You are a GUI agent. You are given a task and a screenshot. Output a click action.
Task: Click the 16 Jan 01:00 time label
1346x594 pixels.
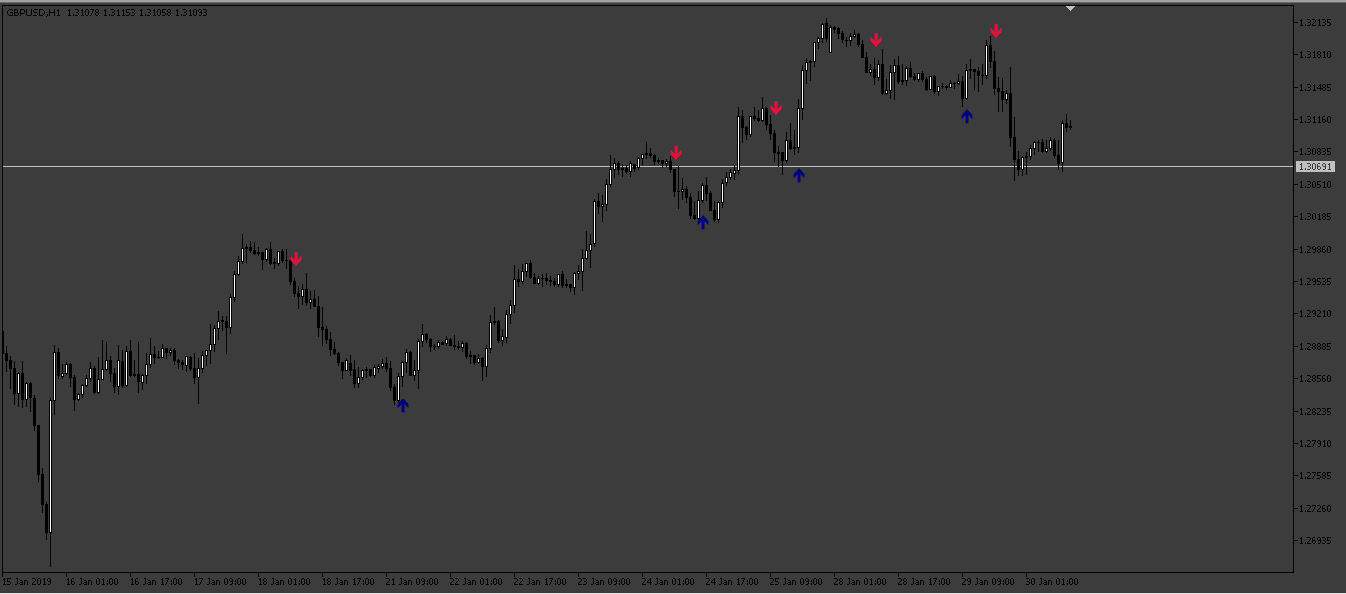point(92,581)
